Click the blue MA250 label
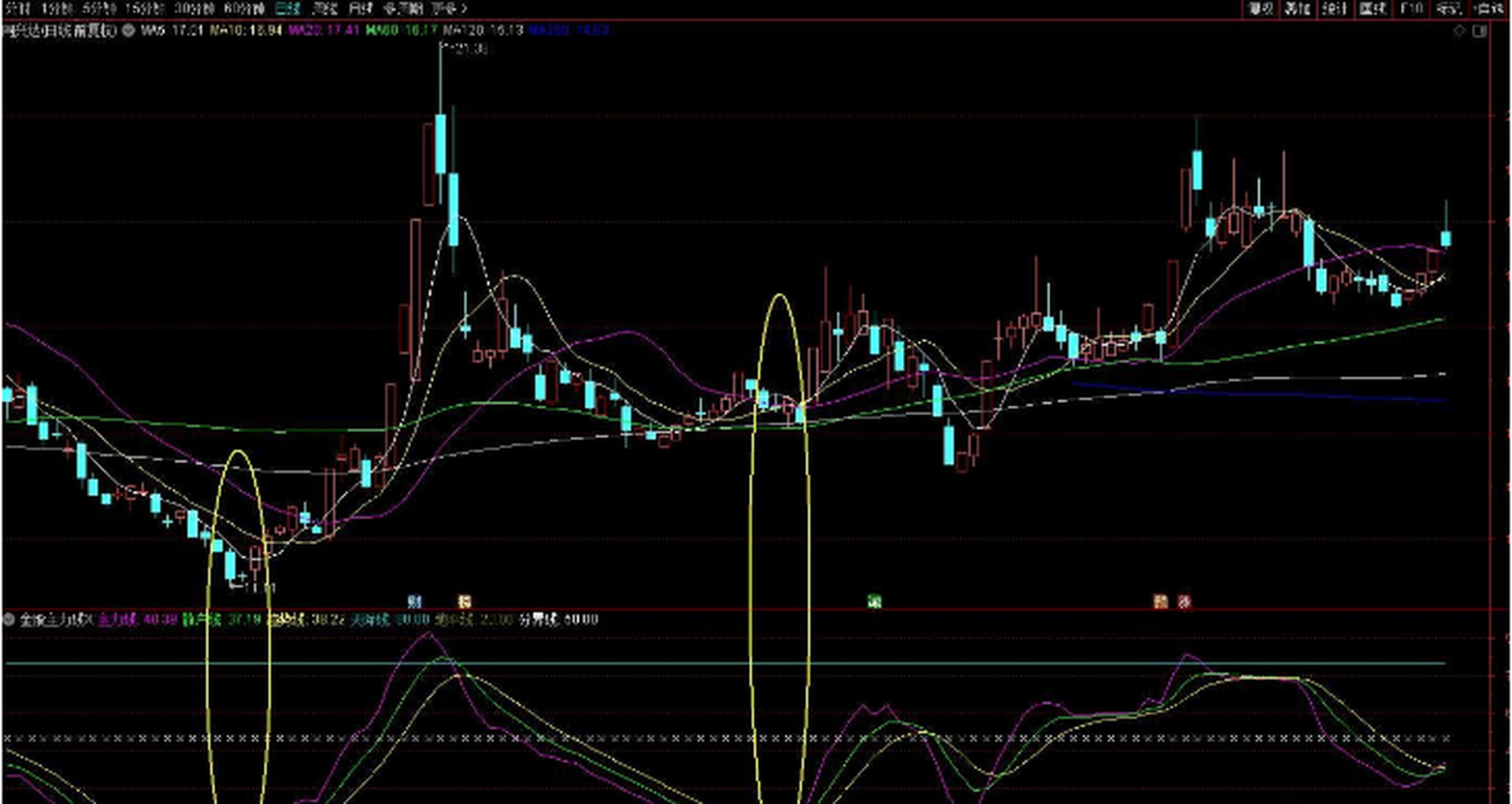 568,30
